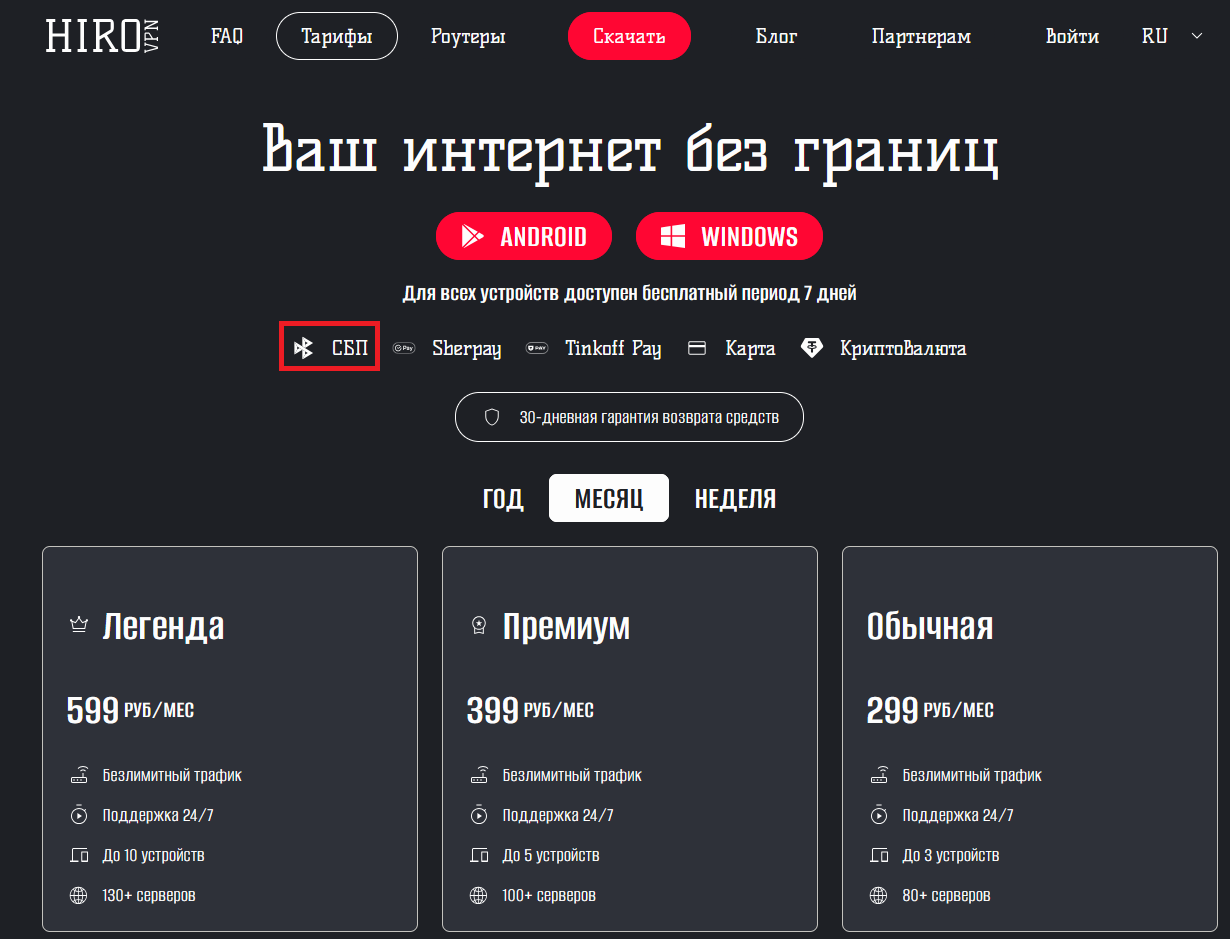Screen dimensions: 1230x939
Task: Click the stopwatch icon in Легенда card
Action: tap(80, 815)
